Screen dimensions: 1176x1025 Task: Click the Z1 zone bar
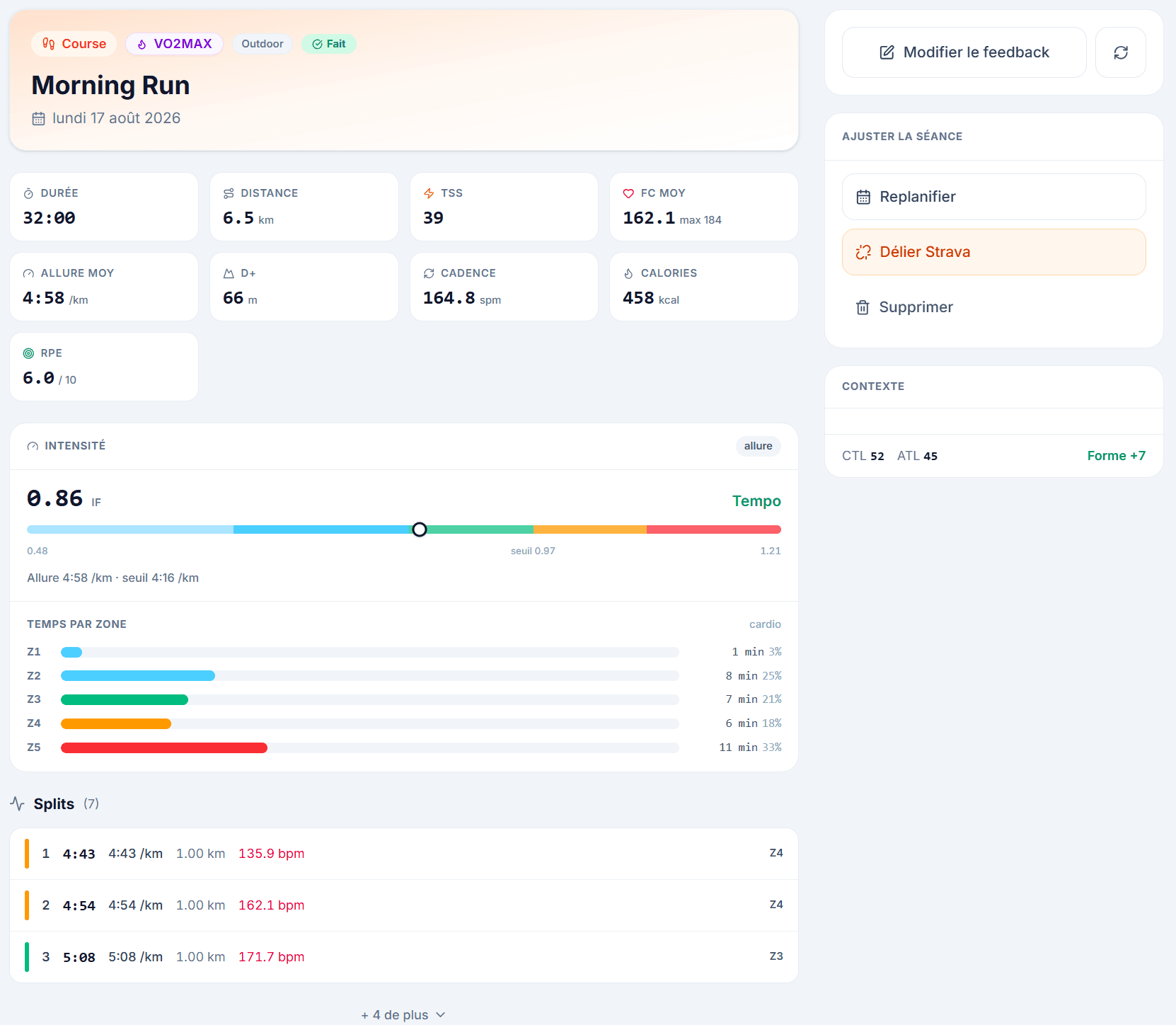click(x=71, y=652)
